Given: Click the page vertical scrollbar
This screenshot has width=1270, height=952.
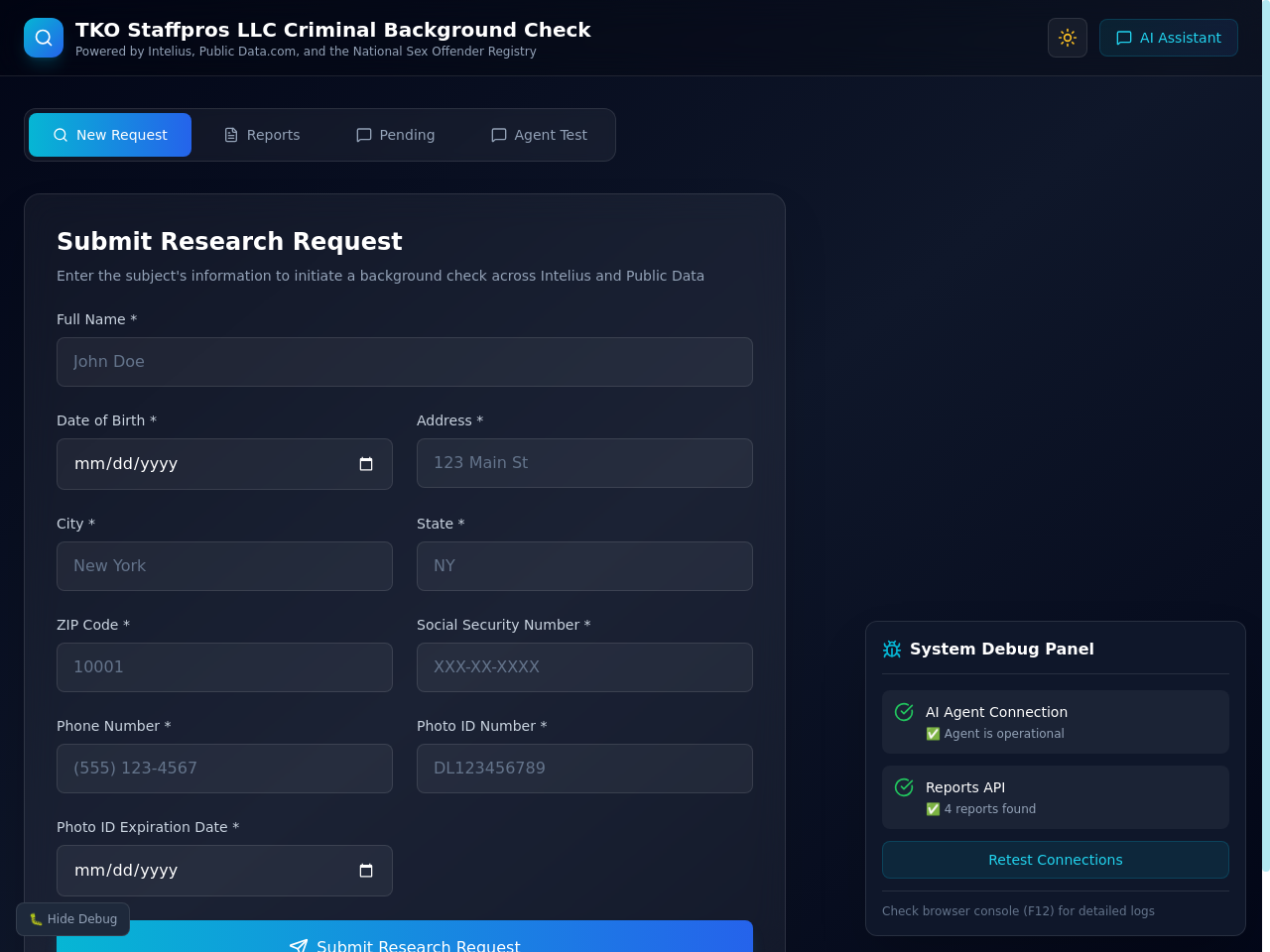Looking at the screenshot, I should click(1266, 436).
